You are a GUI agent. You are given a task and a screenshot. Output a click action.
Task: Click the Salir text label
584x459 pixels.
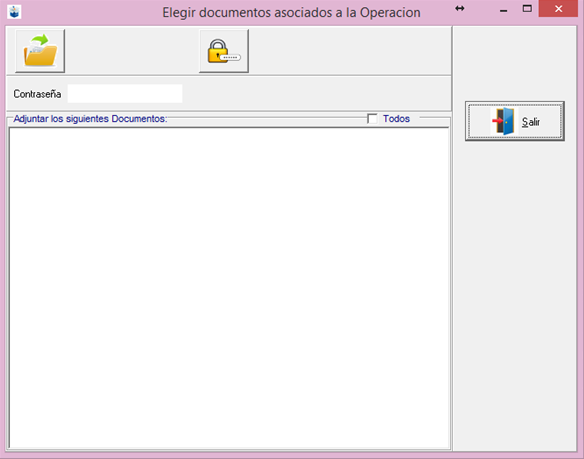(x=531, y=121)
